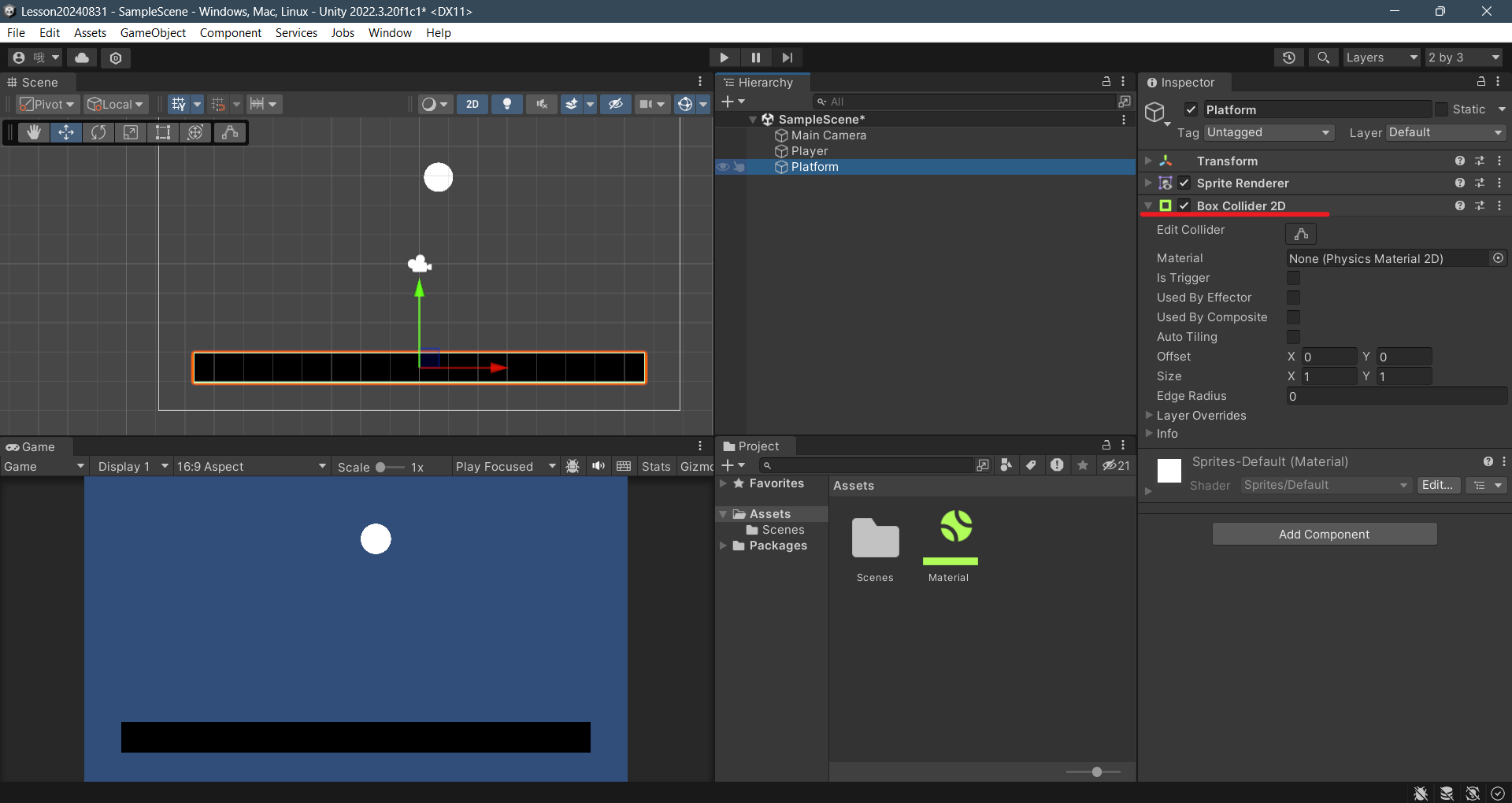Screen dimensions: 1512x803
Task: Open the Tag dropdown showing Untagged
Action: 1268,132
